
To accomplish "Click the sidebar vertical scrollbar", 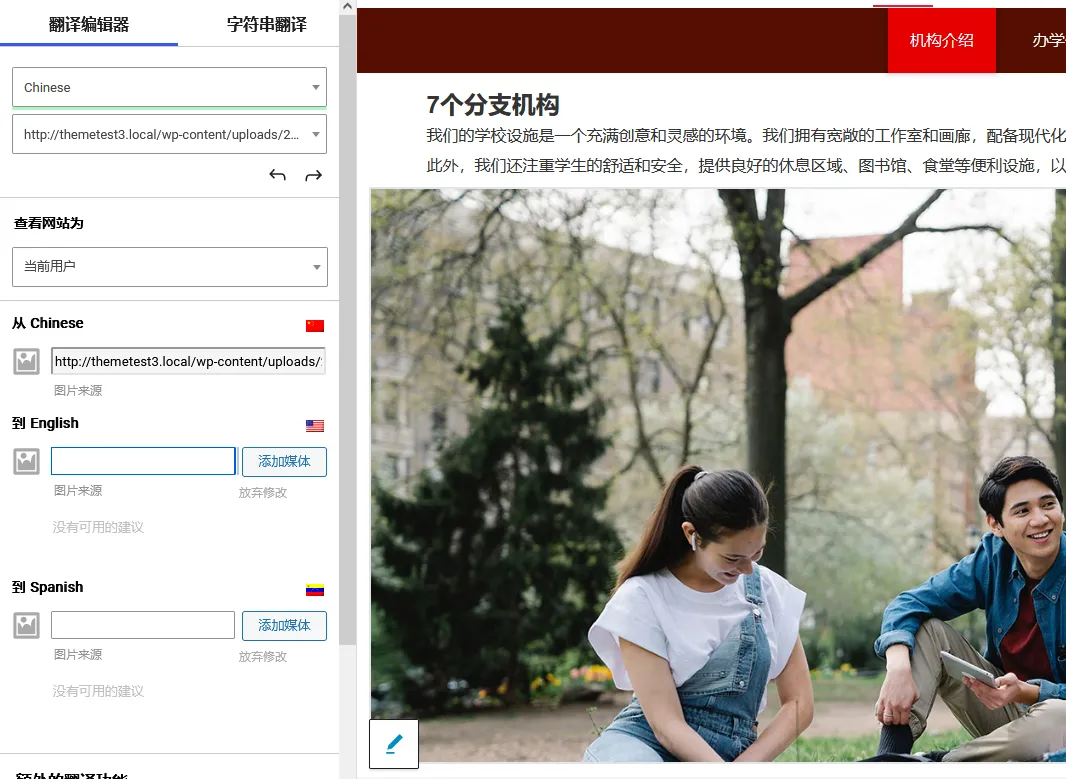I will (347, 330).
